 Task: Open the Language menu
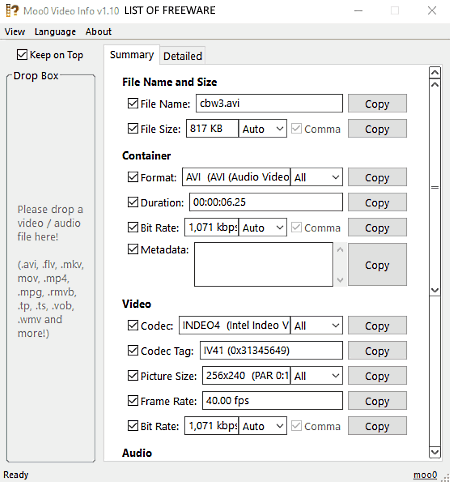tap(55, 32)
